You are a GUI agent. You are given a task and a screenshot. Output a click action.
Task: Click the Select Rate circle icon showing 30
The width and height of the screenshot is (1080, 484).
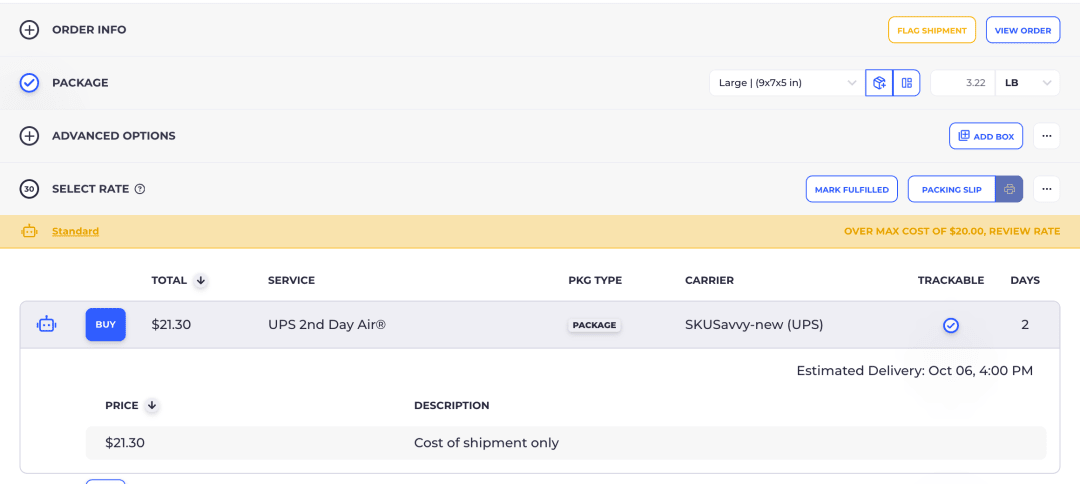pos(29,189)
